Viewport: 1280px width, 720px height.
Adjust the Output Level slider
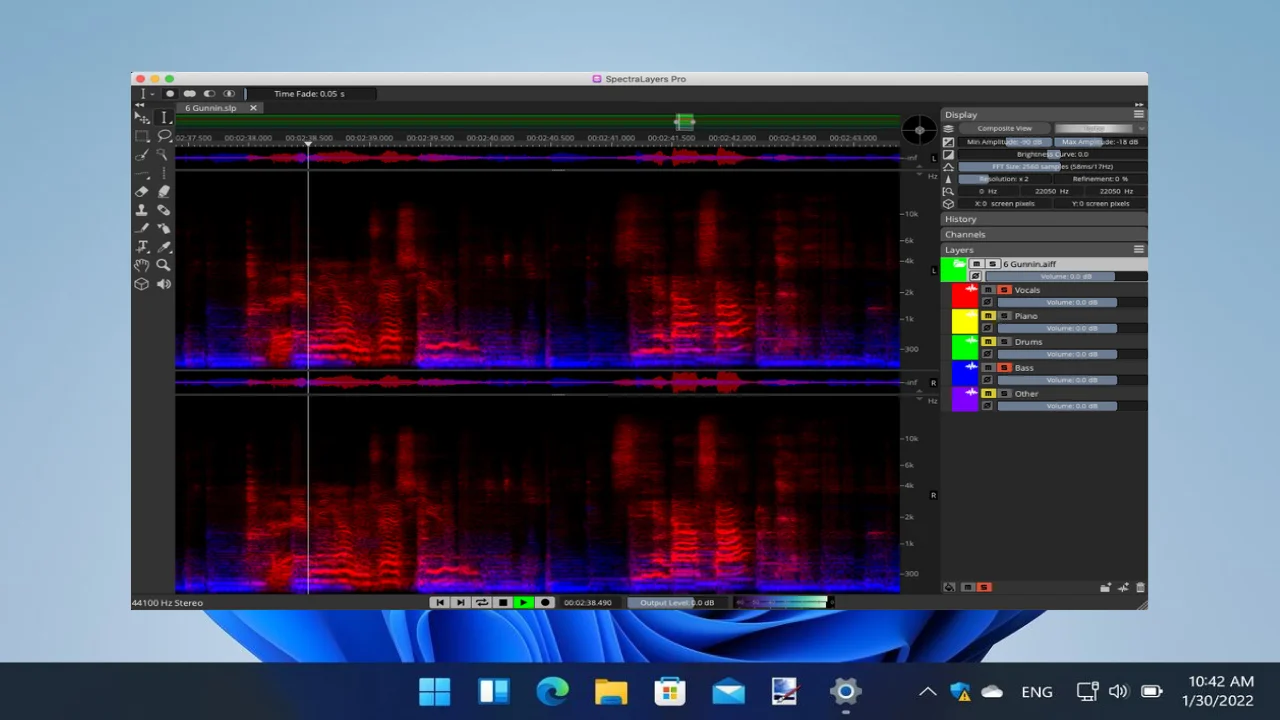[x=676, y=603]
